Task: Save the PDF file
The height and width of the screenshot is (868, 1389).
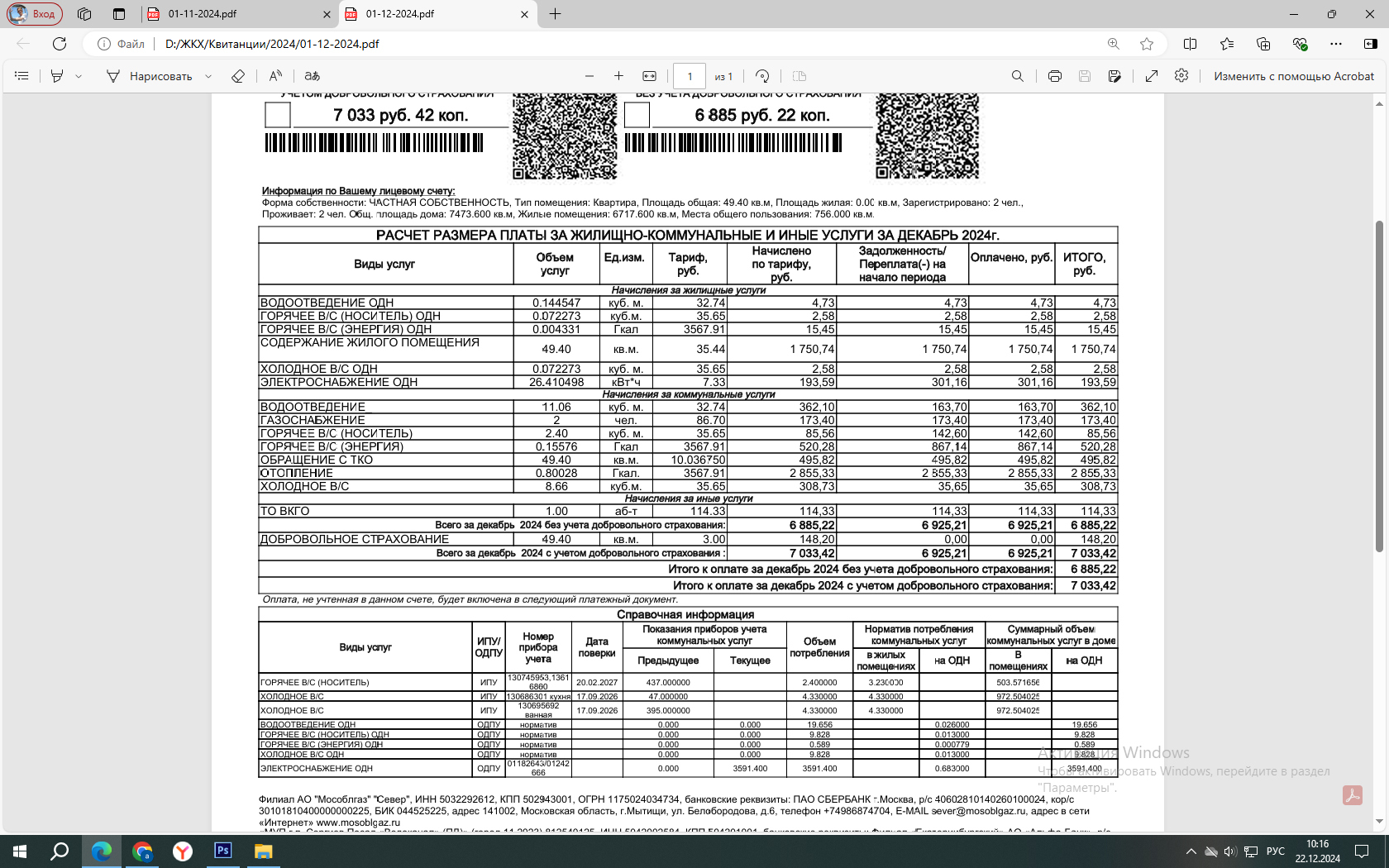Action: tap(1085, 76)
